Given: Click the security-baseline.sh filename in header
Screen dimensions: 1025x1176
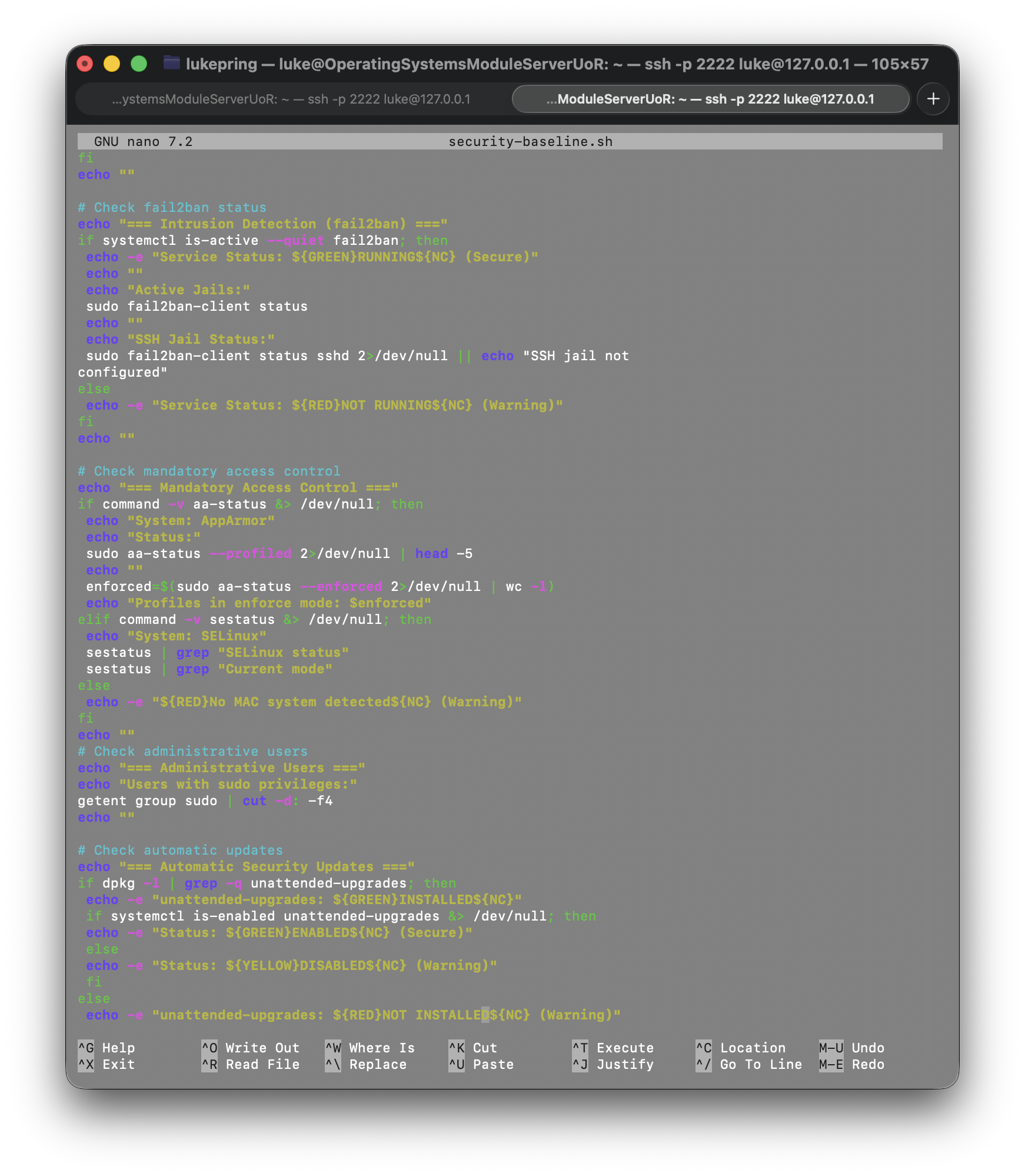Looking at the screenshot, I should pos(530,142).
